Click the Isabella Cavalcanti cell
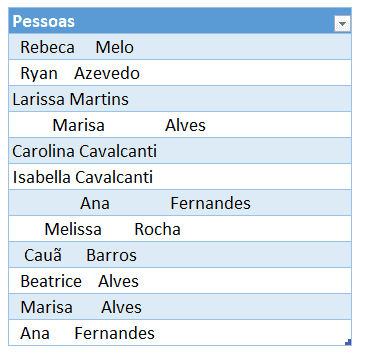This screenshot has height=363, width=367. (180, 177)
